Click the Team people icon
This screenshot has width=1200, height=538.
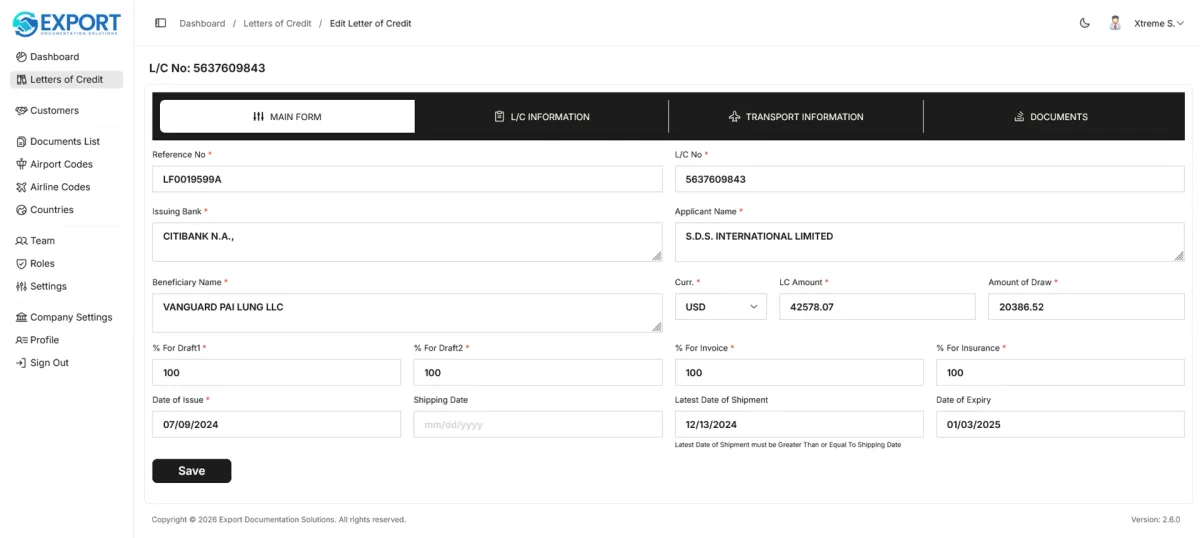click(x=21, y=241)
